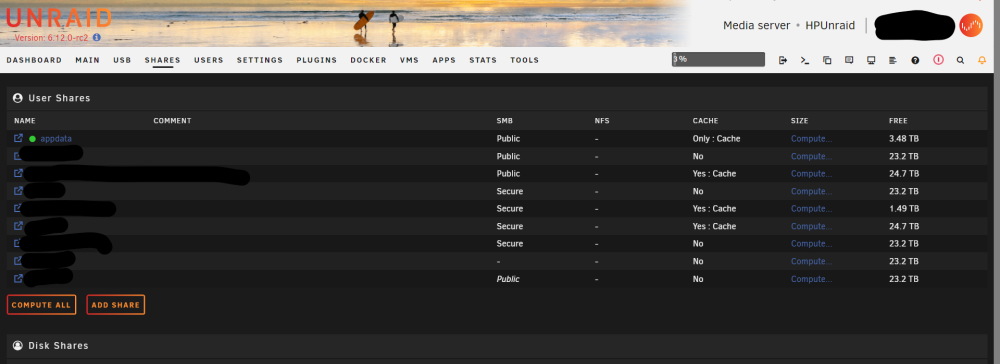Click the browse icon in the SMB dash row

[x=18, y=261]
